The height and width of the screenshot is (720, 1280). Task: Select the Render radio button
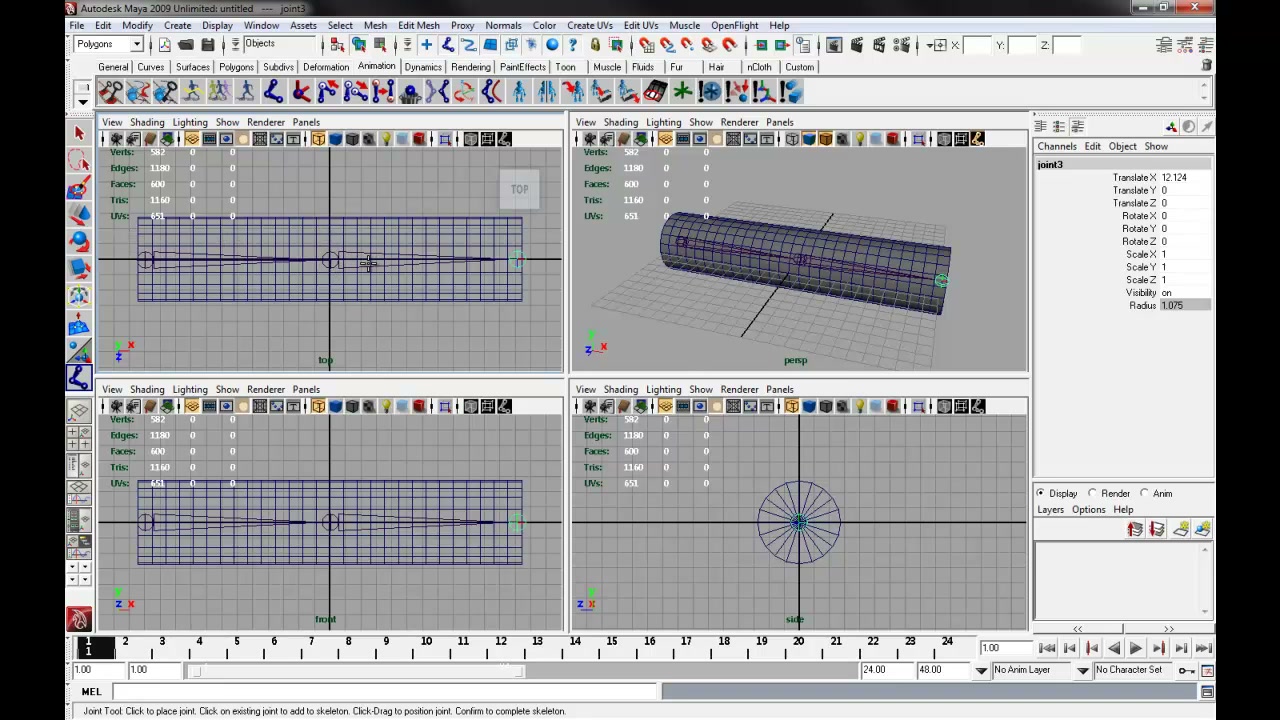tap(1093, 493)
